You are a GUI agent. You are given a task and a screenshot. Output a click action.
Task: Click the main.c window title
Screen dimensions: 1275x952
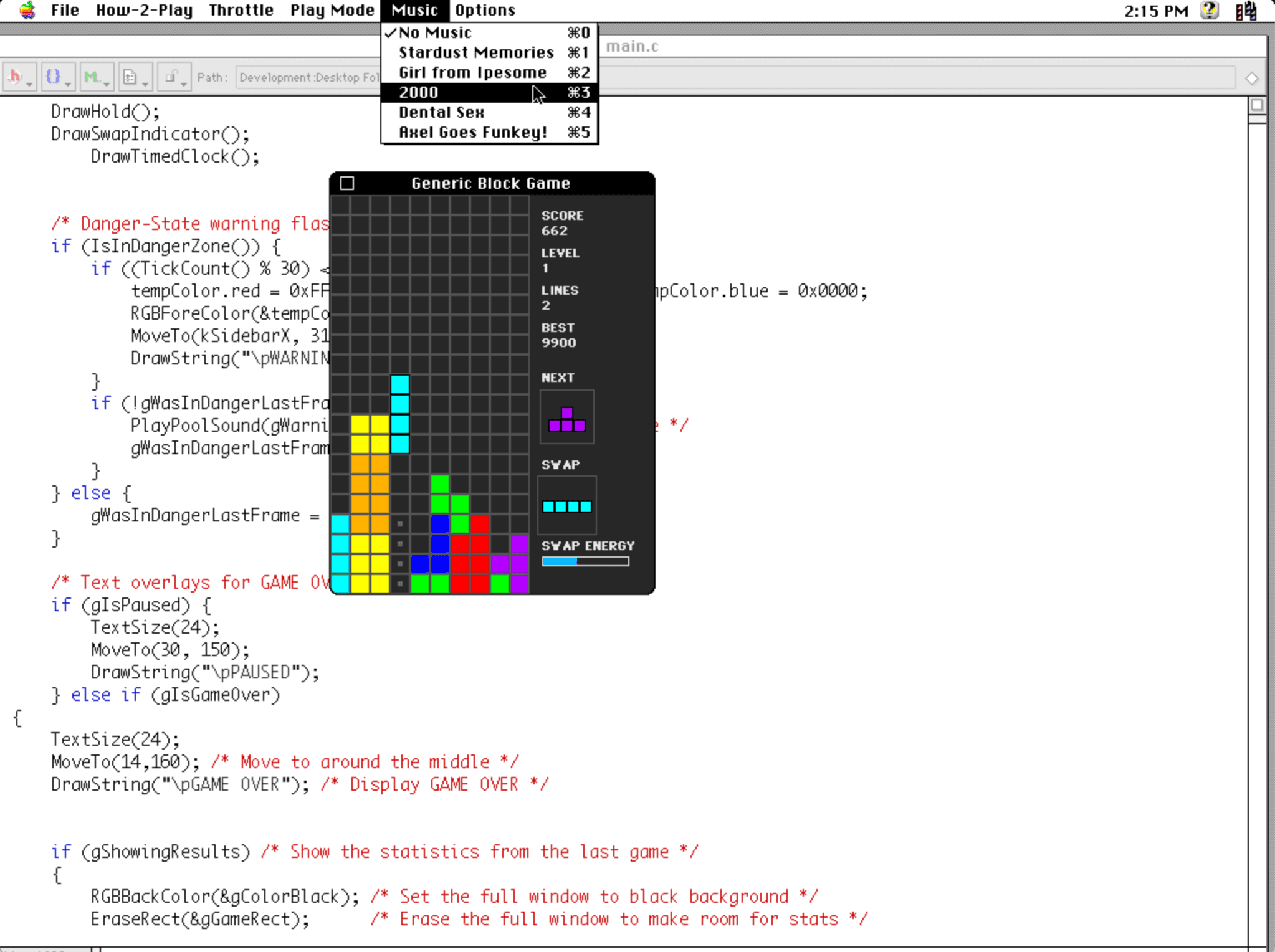[632, 47]
